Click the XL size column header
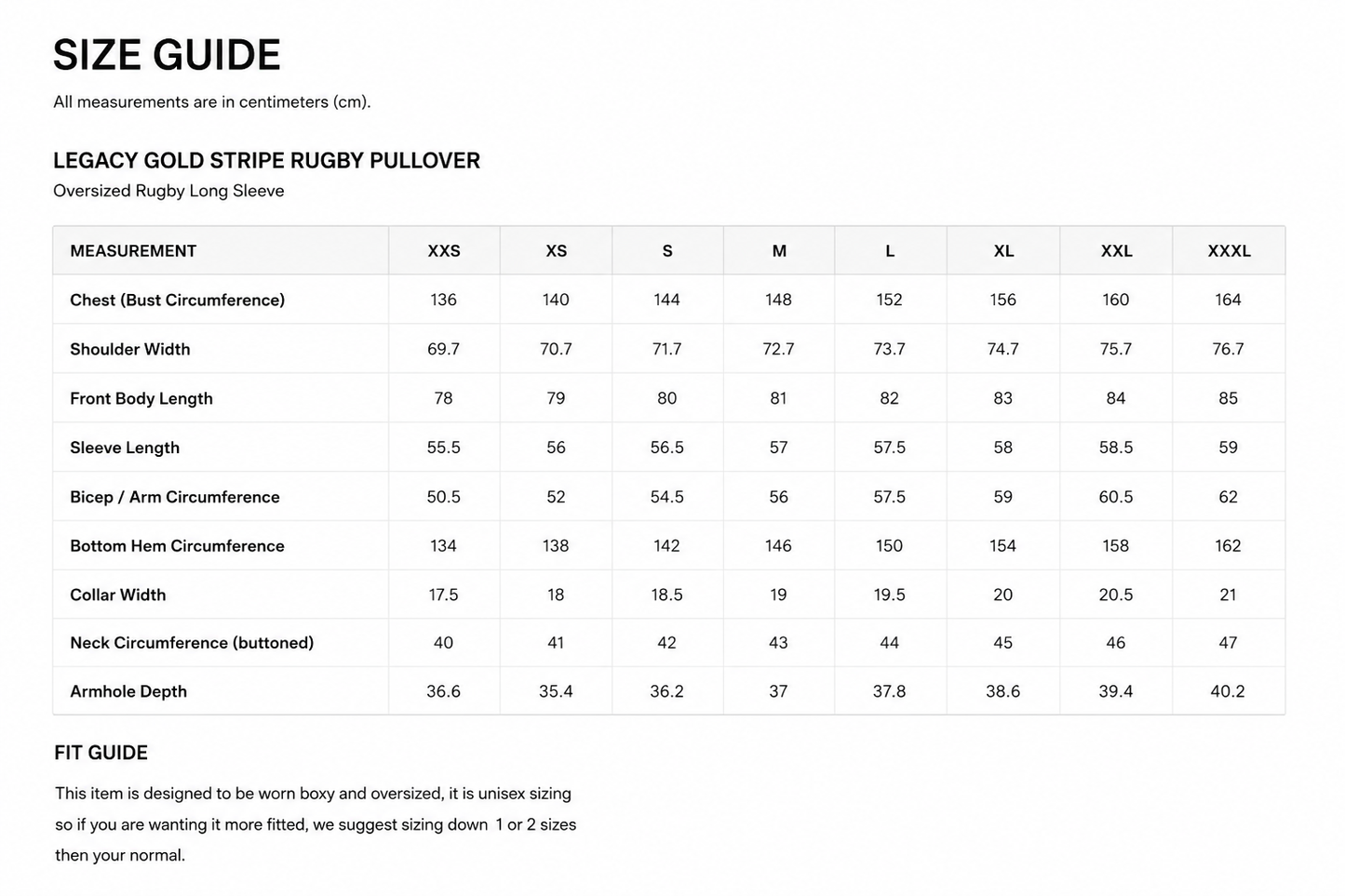Screen dimensions: 1345x896 (1003, 251)
